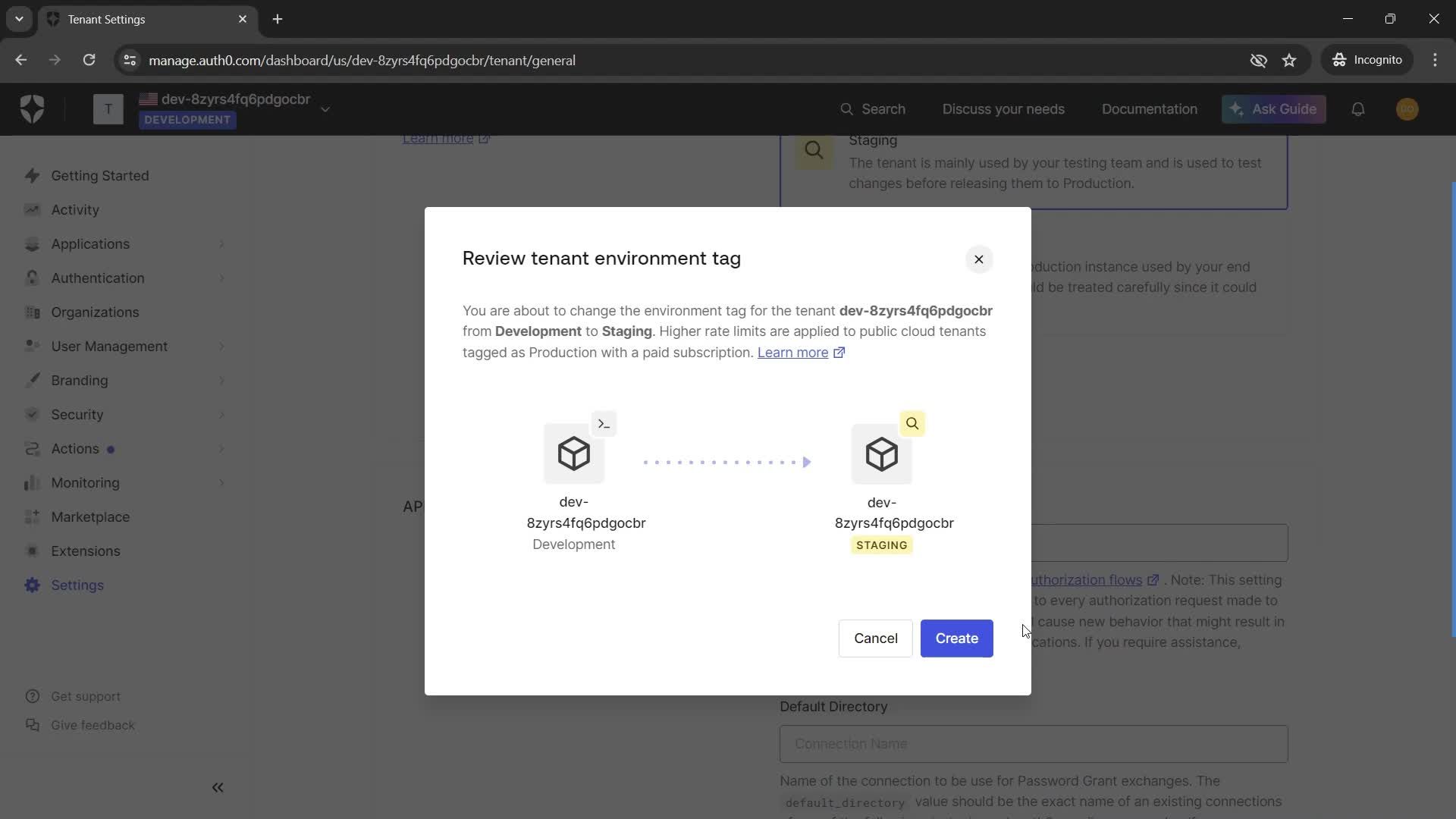Click the STAGING tag label
This screenshot has width=1456, height=819.
881,545
